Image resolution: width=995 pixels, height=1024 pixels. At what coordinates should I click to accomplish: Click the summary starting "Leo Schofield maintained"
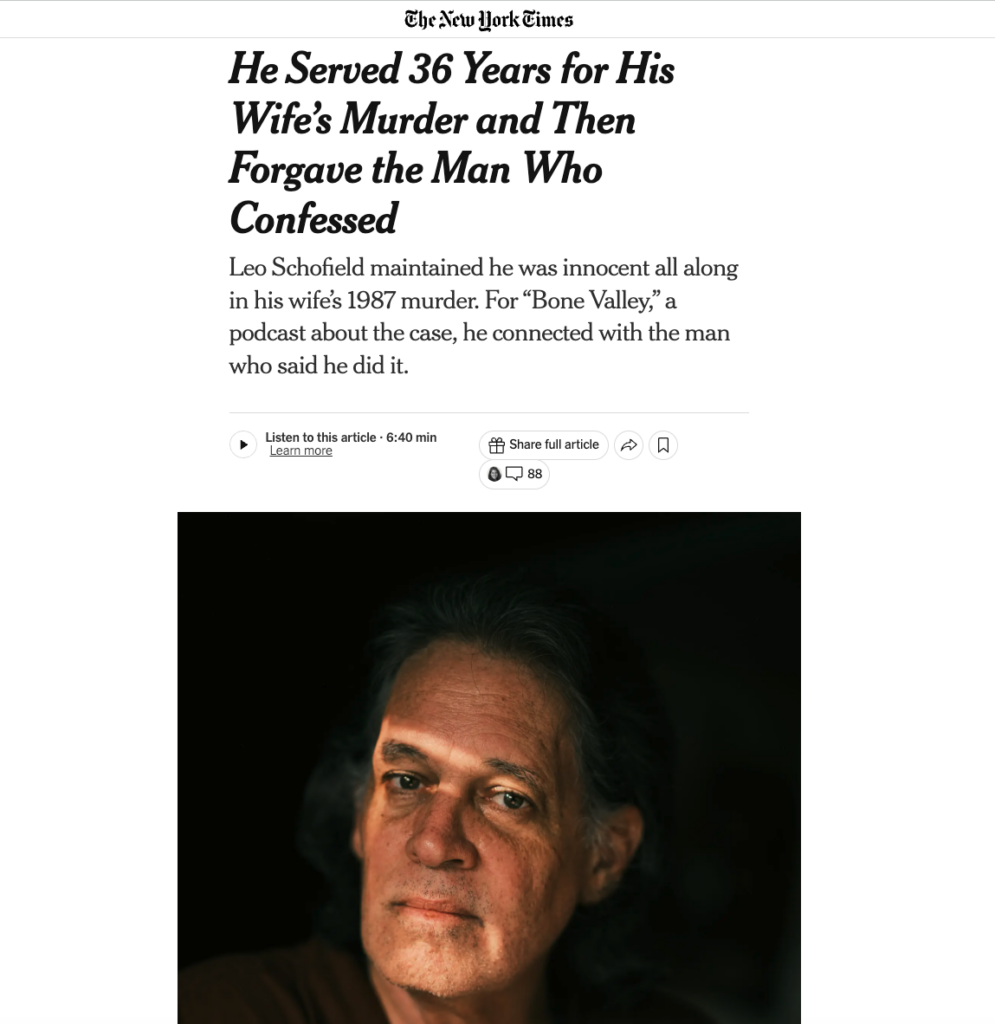485,268
